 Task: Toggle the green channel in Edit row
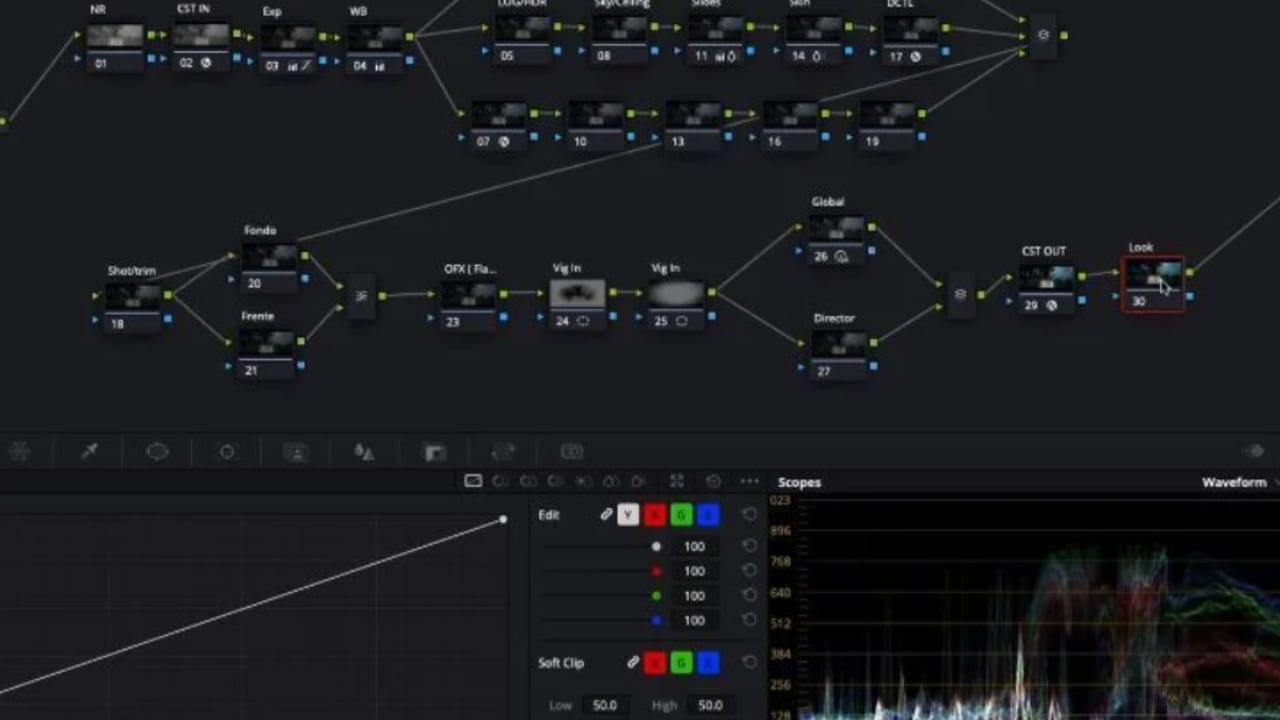click(682, 515)
